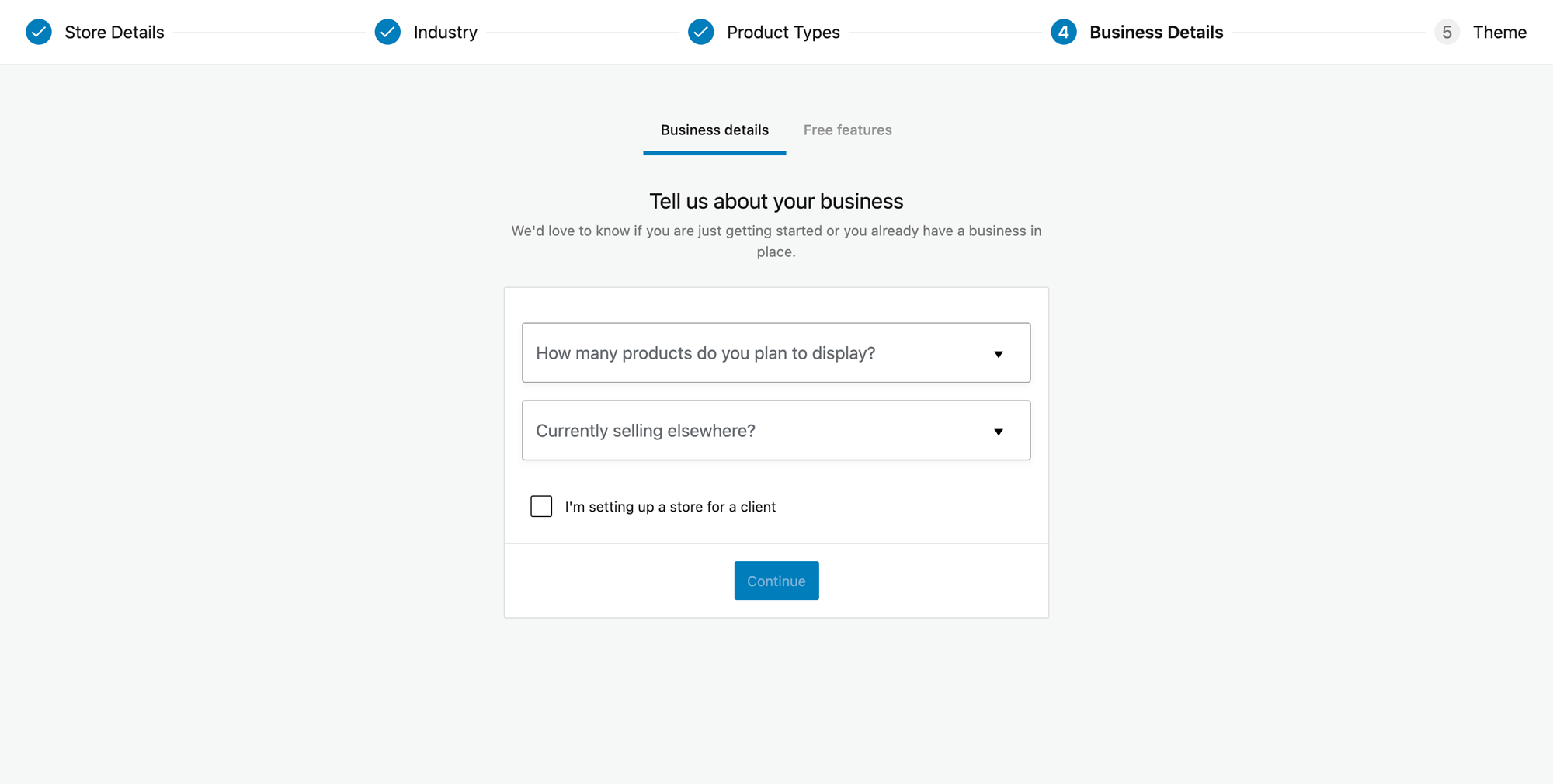Click the 'Tell us about your business' heading

click(776, 201)
